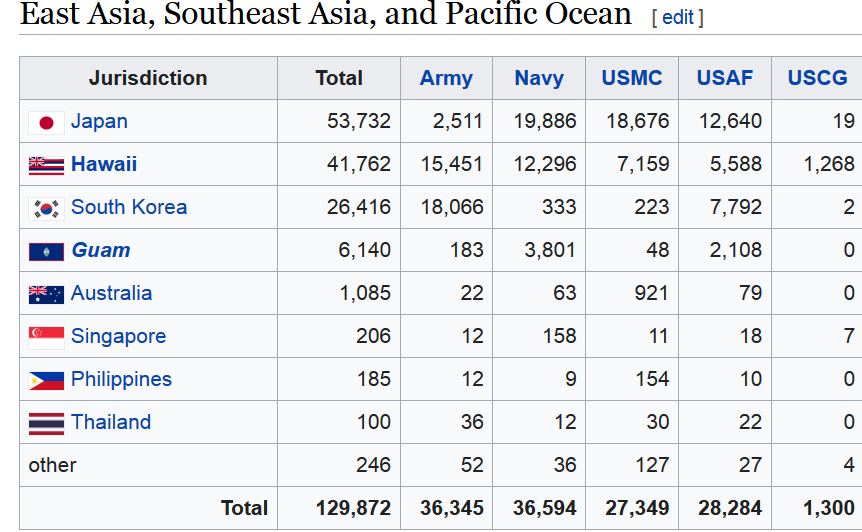
Task: Select Singapore's Navy value 158
Action: tap(560, 336)
